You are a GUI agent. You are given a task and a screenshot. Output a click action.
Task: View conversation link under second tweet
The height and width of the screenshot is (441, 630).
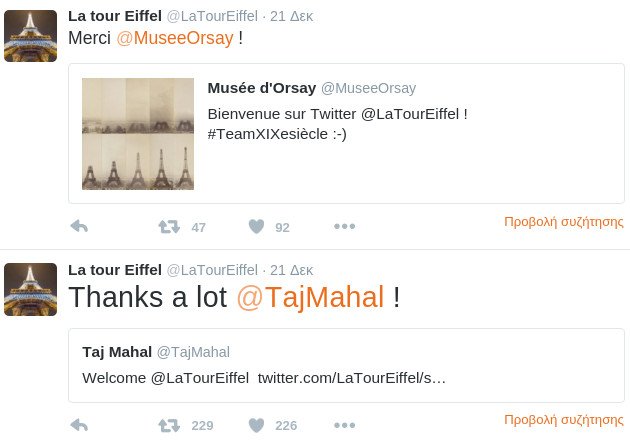563,420
